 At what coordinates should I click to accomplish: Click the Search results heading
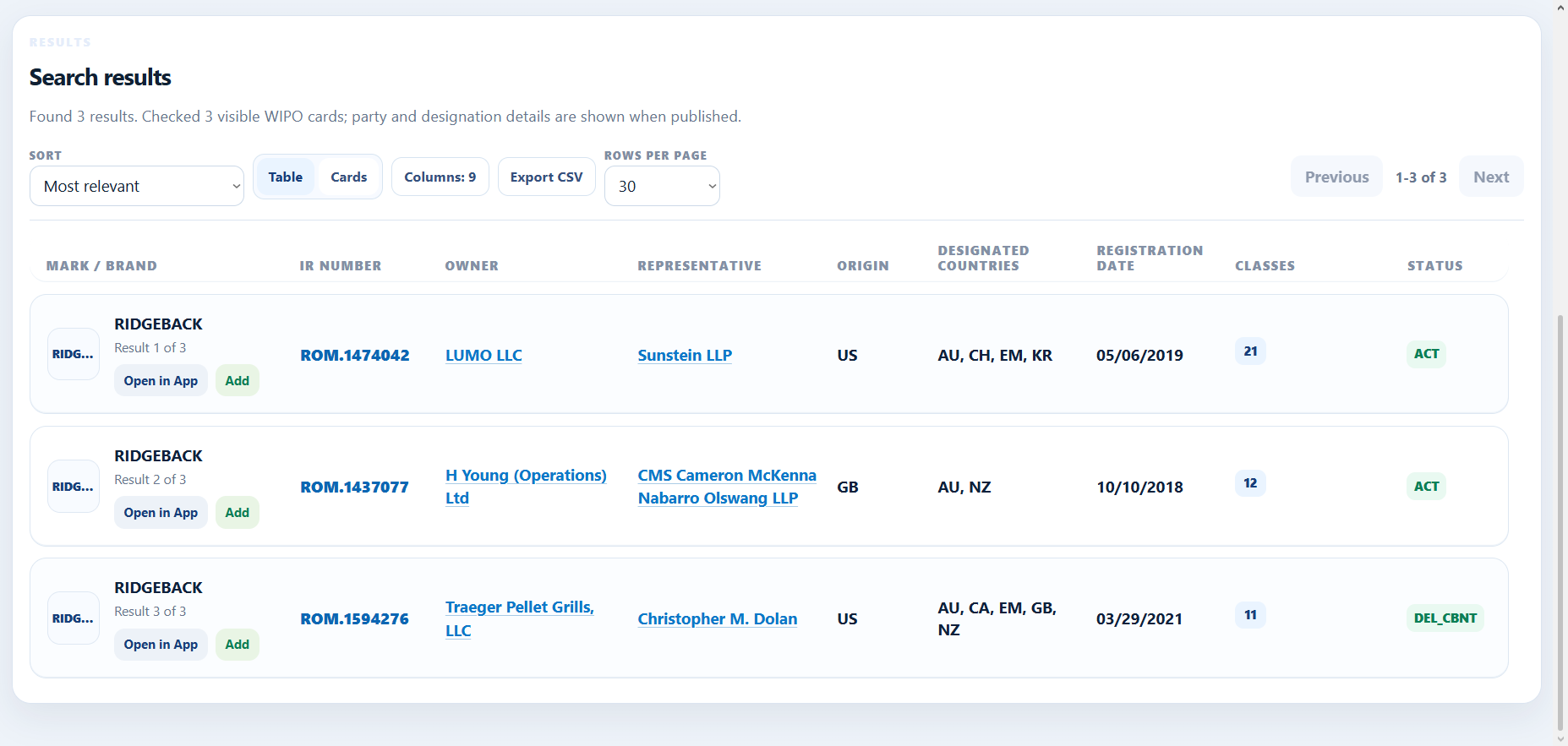(x=101, y=78)
